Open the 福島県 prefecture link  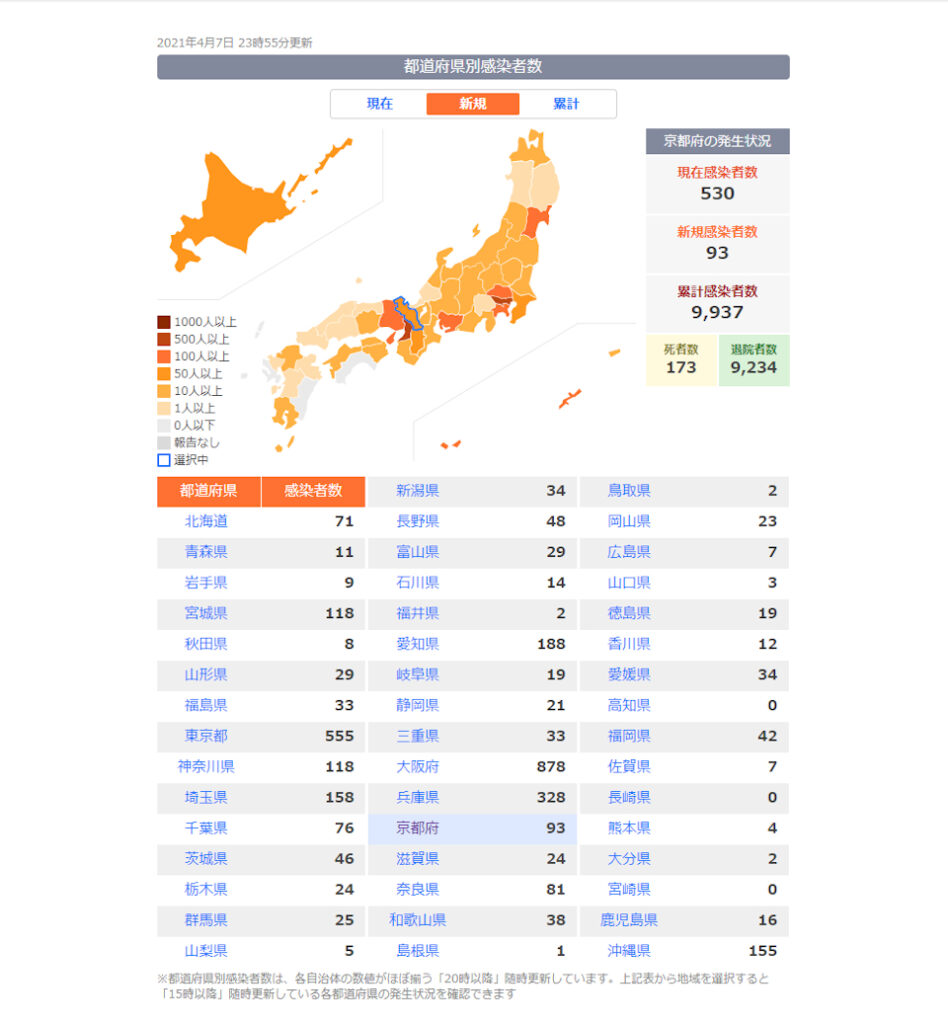point(206,705)
